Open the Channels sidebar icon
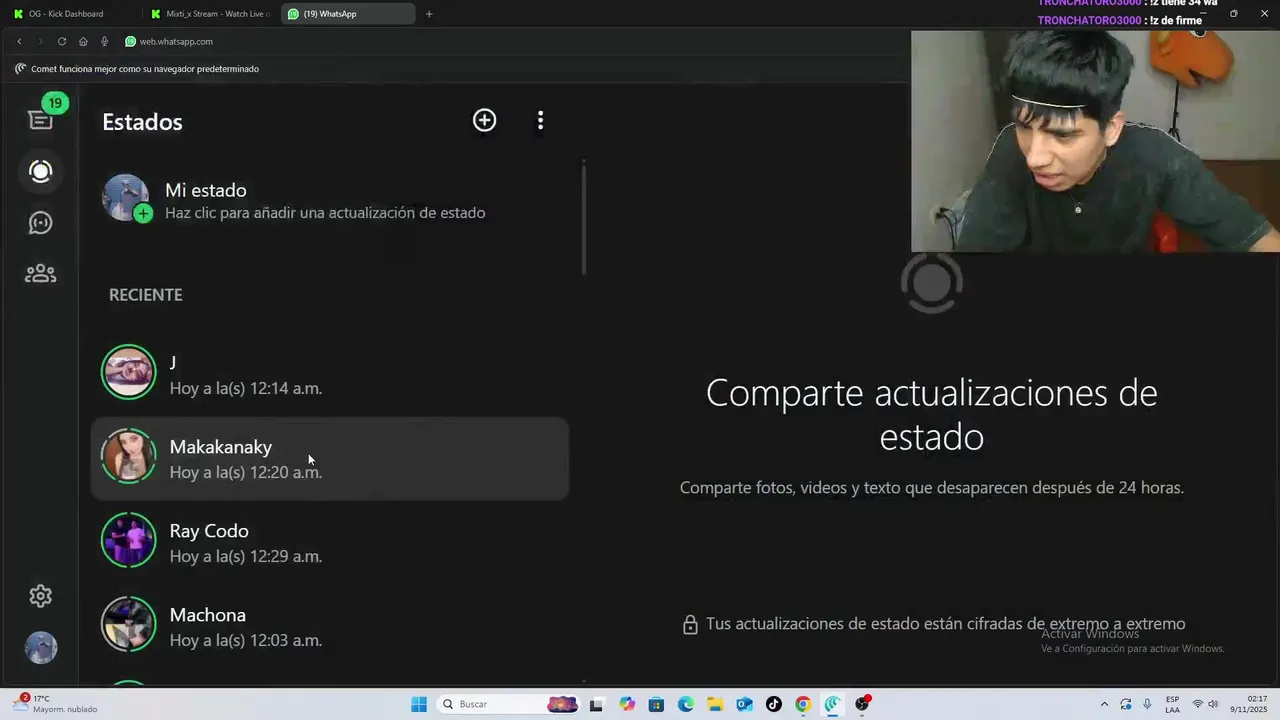The width and height of the screenshot is (1280, 720). coord(41,222)
